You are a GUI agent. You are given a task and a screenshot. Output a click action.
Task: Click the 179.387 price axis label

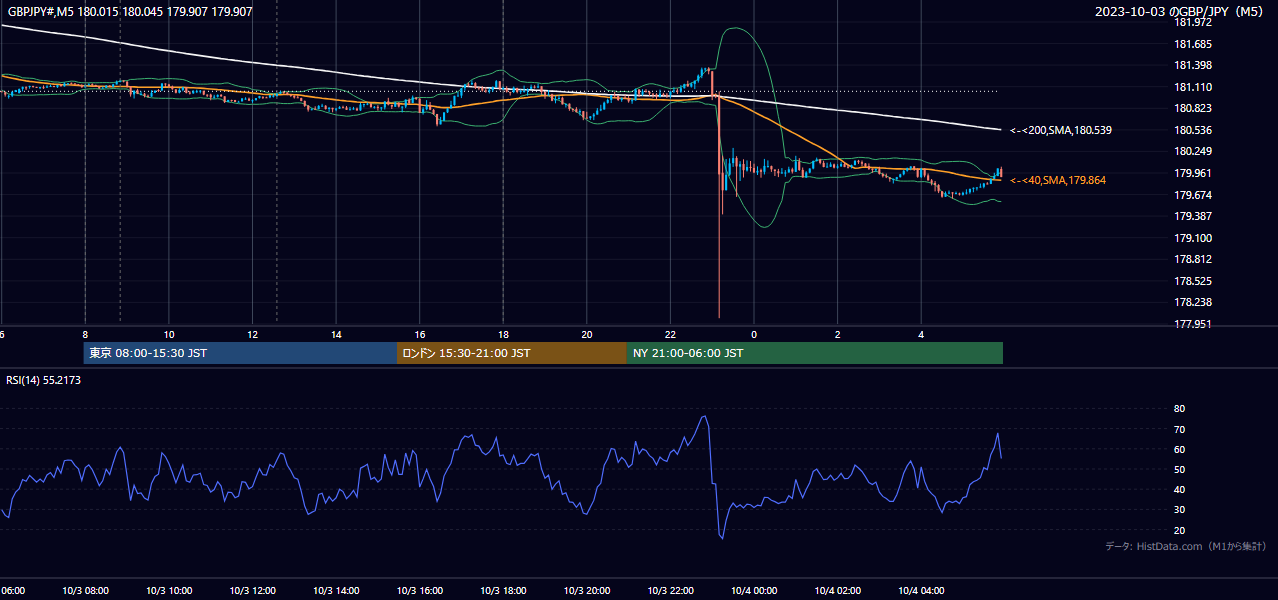1192,216
